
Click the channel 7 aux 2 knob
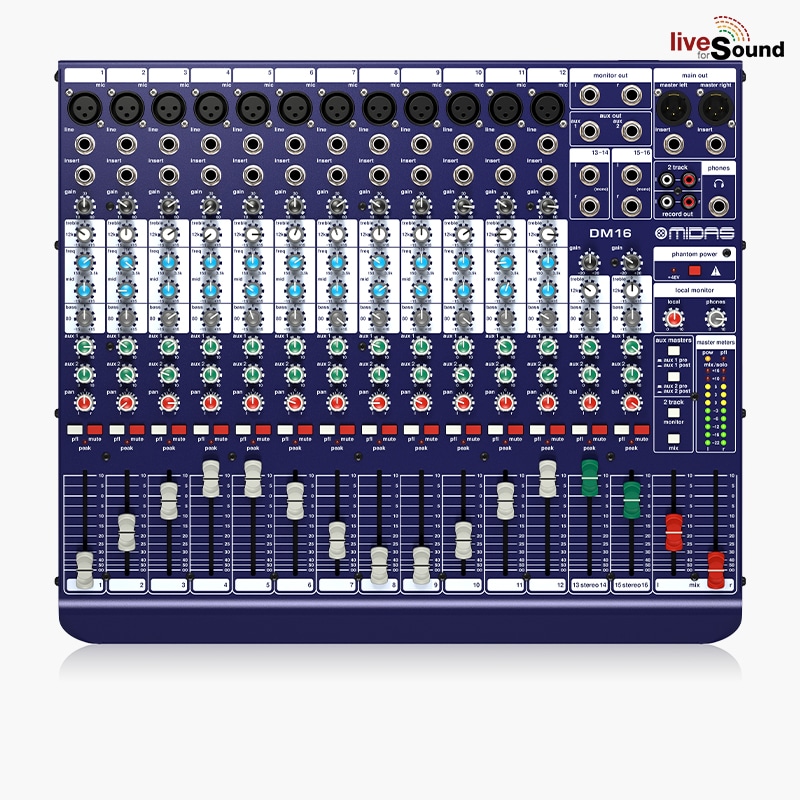(x=337, y=375)
